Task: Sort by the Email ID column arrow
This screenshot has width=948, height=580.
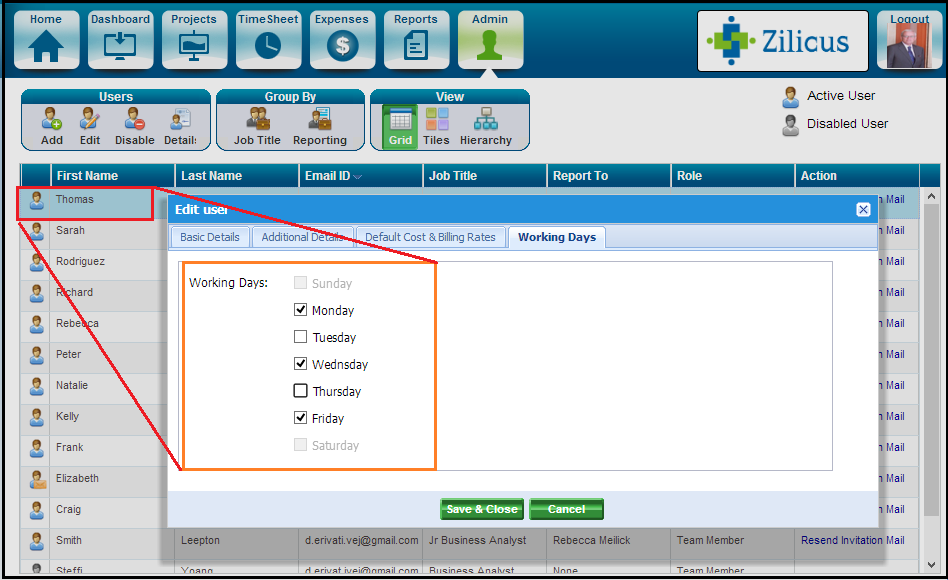Action: click(x=358, y=177)
